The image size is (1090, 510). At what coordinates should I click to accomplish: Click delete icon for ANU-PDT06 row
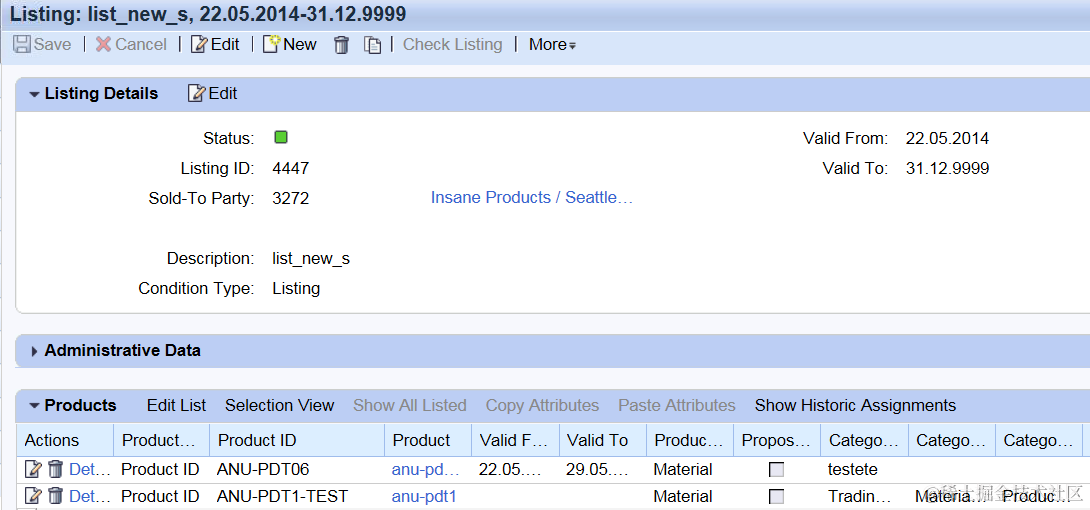(56, 469)
